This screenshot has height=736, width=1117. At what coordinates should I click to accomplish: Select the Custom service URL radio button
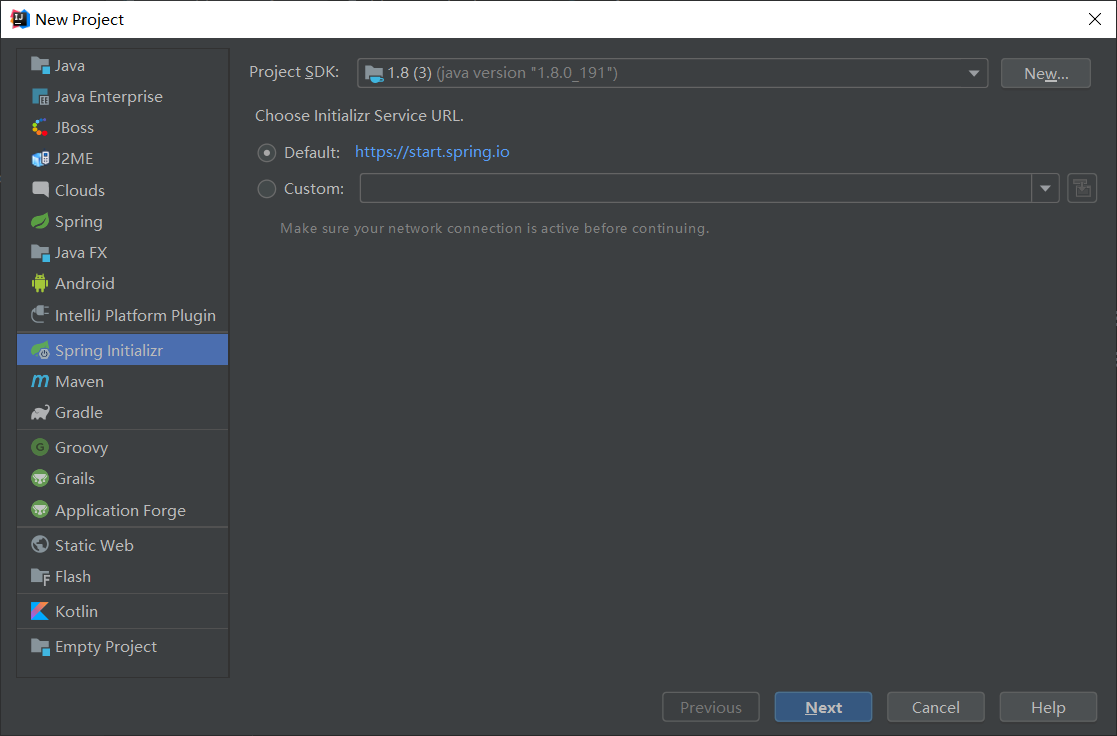tap(266, 189)
